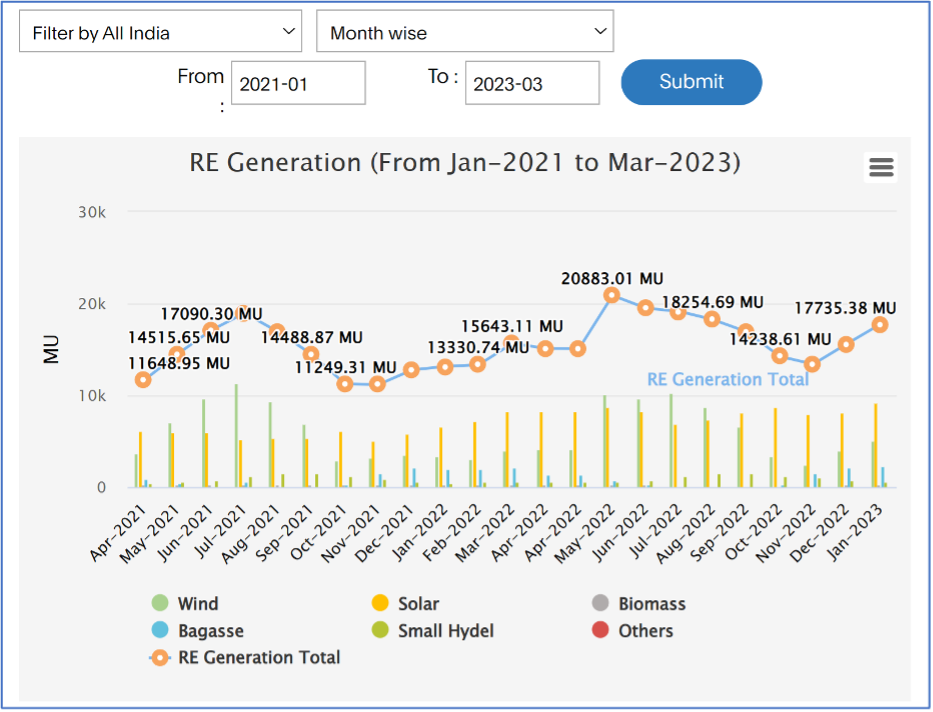Viewport: 933px width, 712px height.
Task: Focus the From date field 2021-01
Action: click(298, 84)
